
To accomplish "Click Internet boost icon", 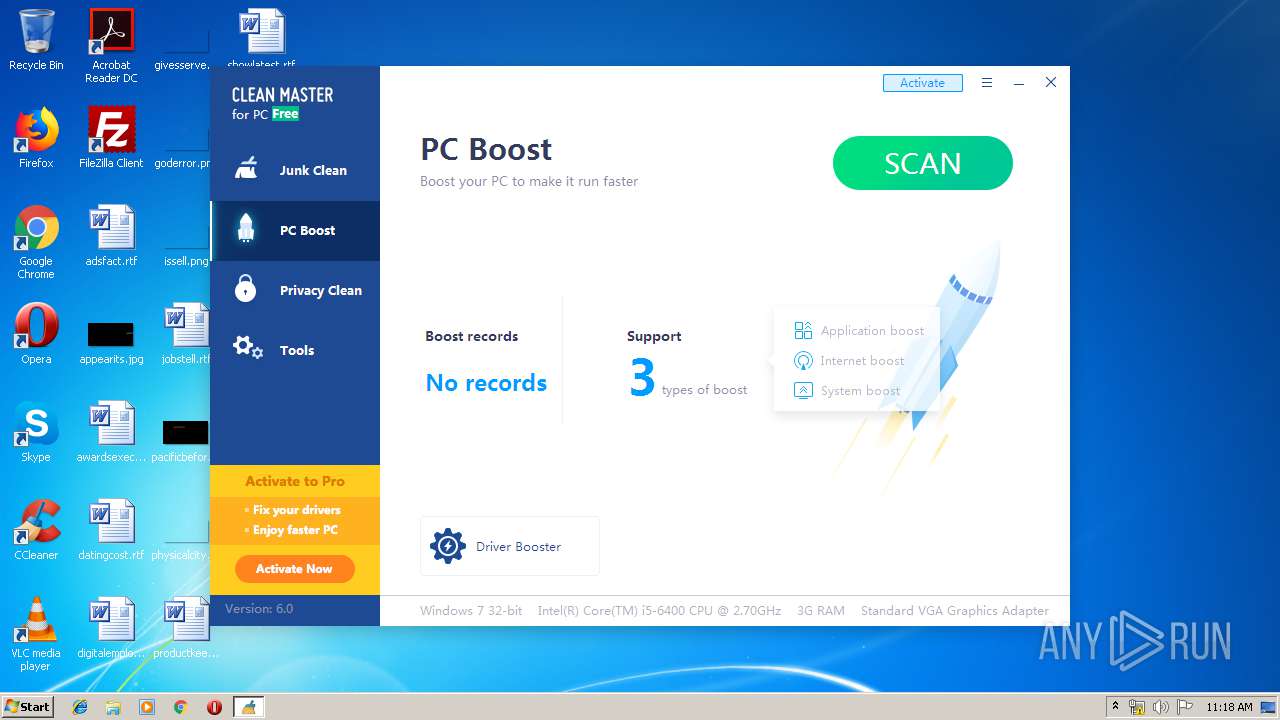I will [x=803, y=360].
